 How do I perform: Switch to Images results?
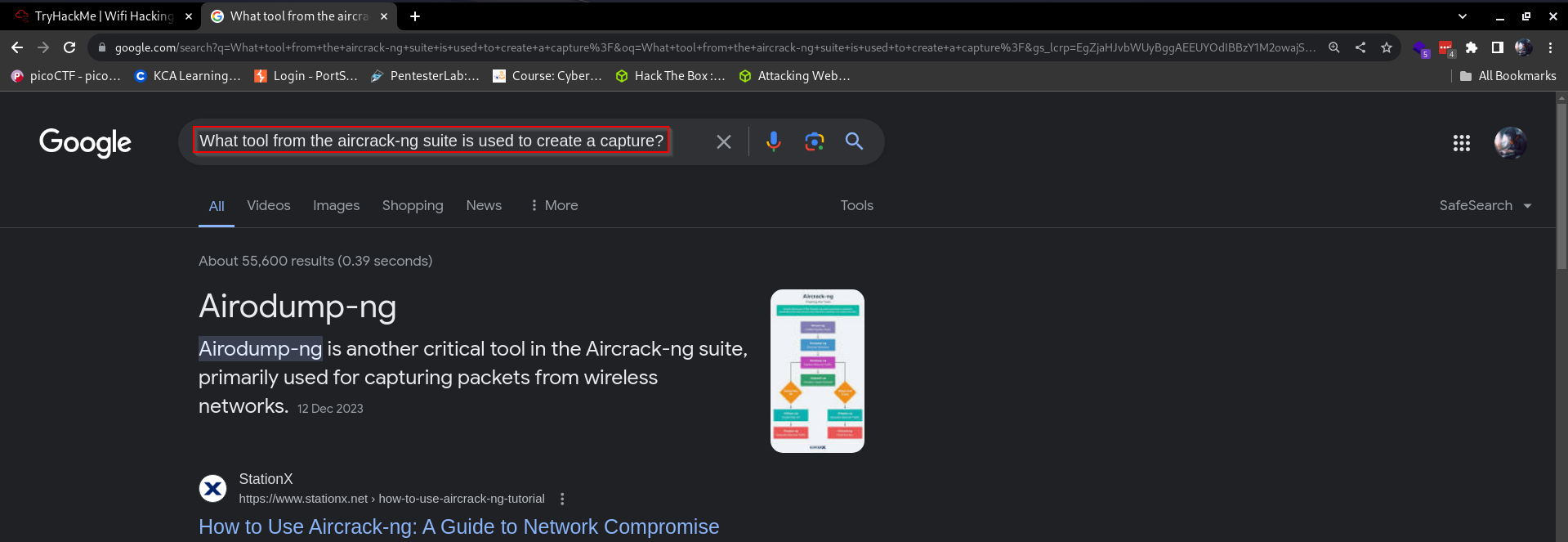[336, 206]
